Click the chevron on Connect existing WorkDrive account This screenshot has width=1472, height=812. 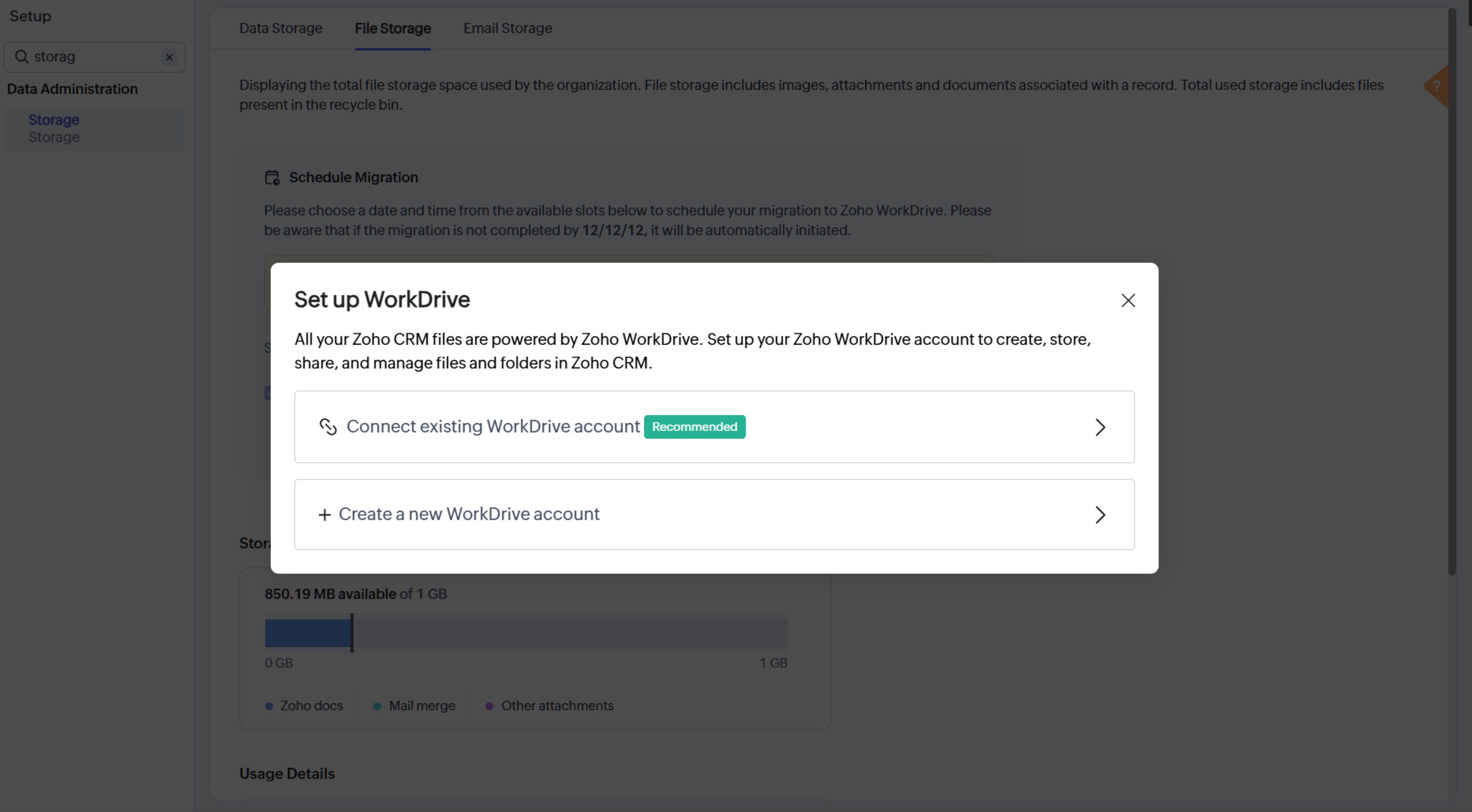point(1100,427)
